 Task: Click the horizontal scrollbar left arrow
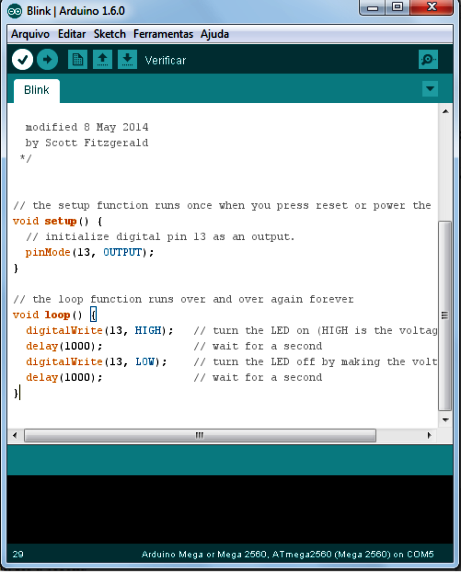click(15, 435)
